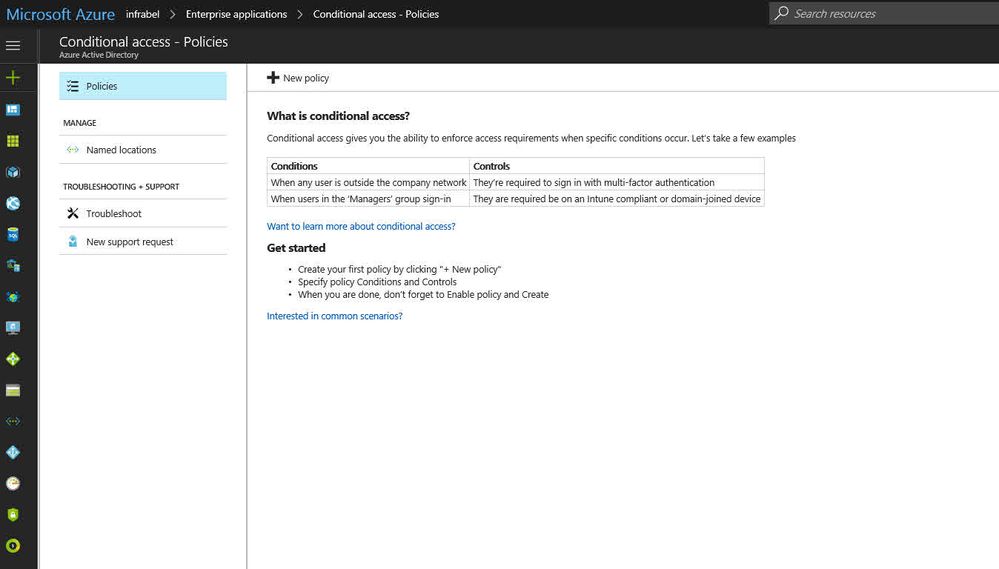Go to the Enterprise applications breadcrumb
999x569 pixels.
pos(236,14)
